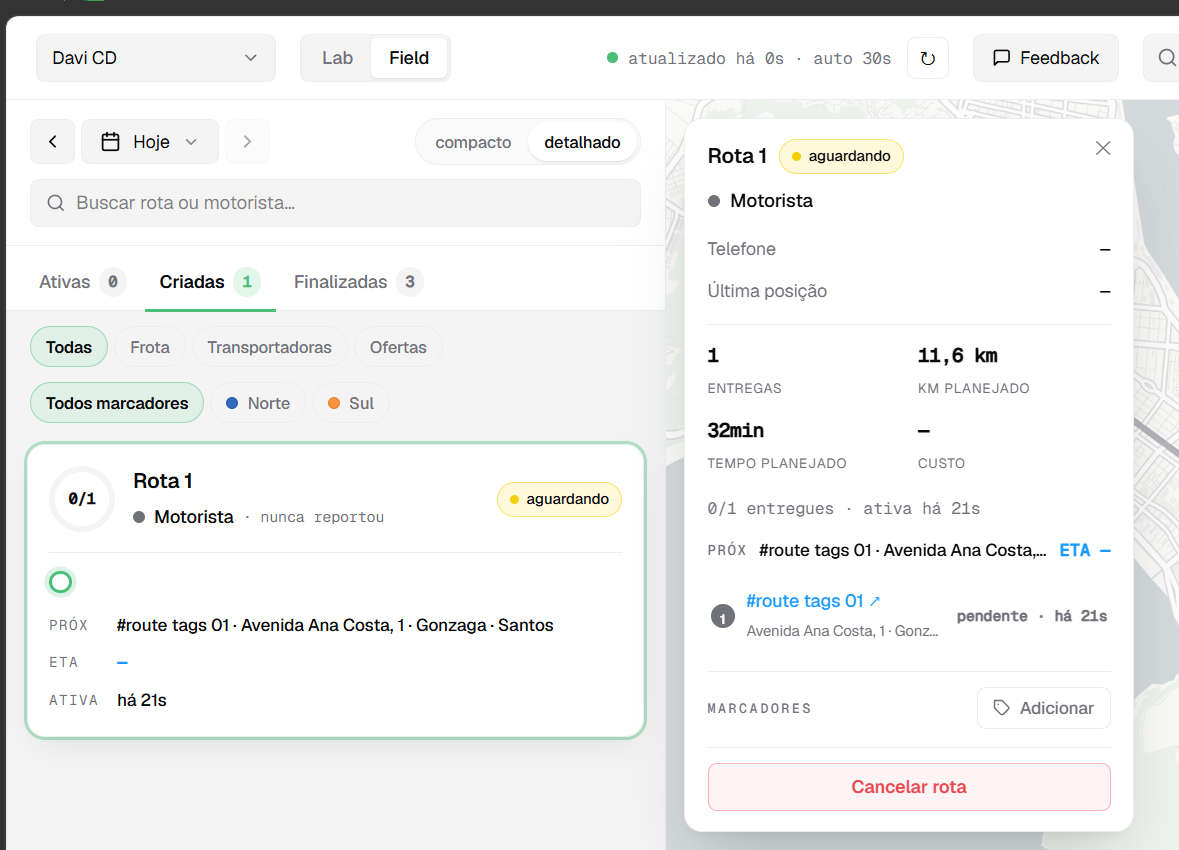Viewport: 1179px width, 850px height.
Task: Click the pendente status text
Action: click(992, 616)
